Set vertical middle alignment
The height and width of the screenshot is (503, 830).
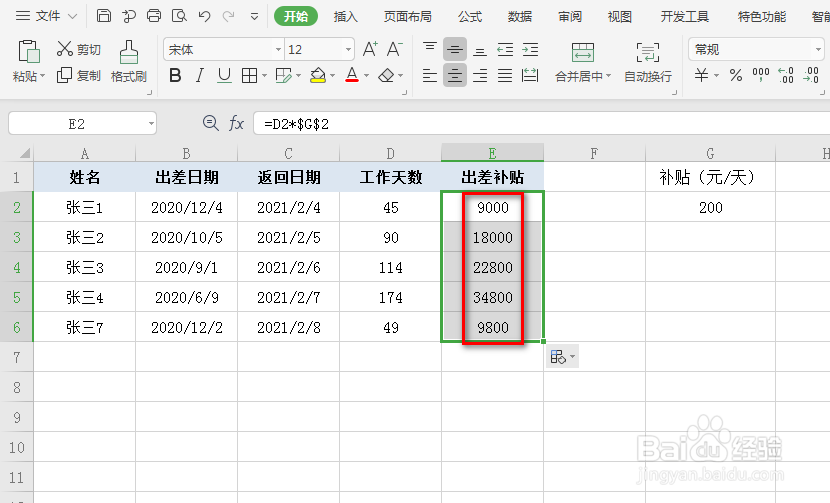(x=455, y=49)
